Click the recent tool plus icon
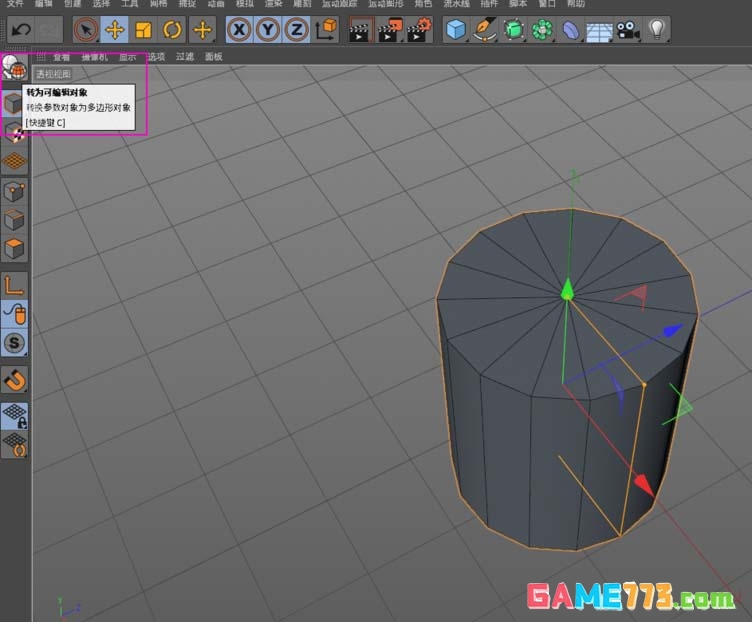 202,30
